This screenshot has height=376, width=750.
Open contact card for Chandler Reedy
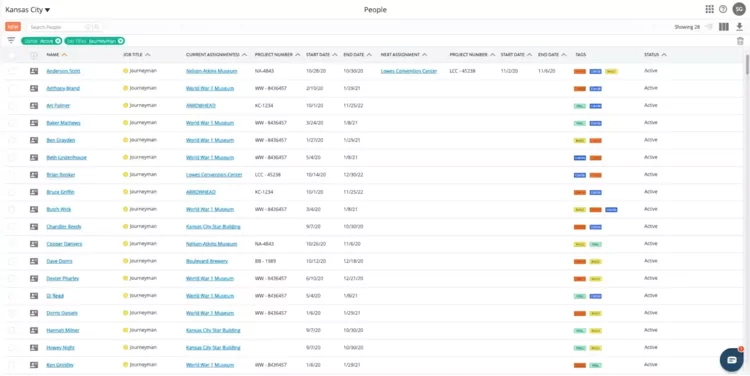[x=34, y=227]
